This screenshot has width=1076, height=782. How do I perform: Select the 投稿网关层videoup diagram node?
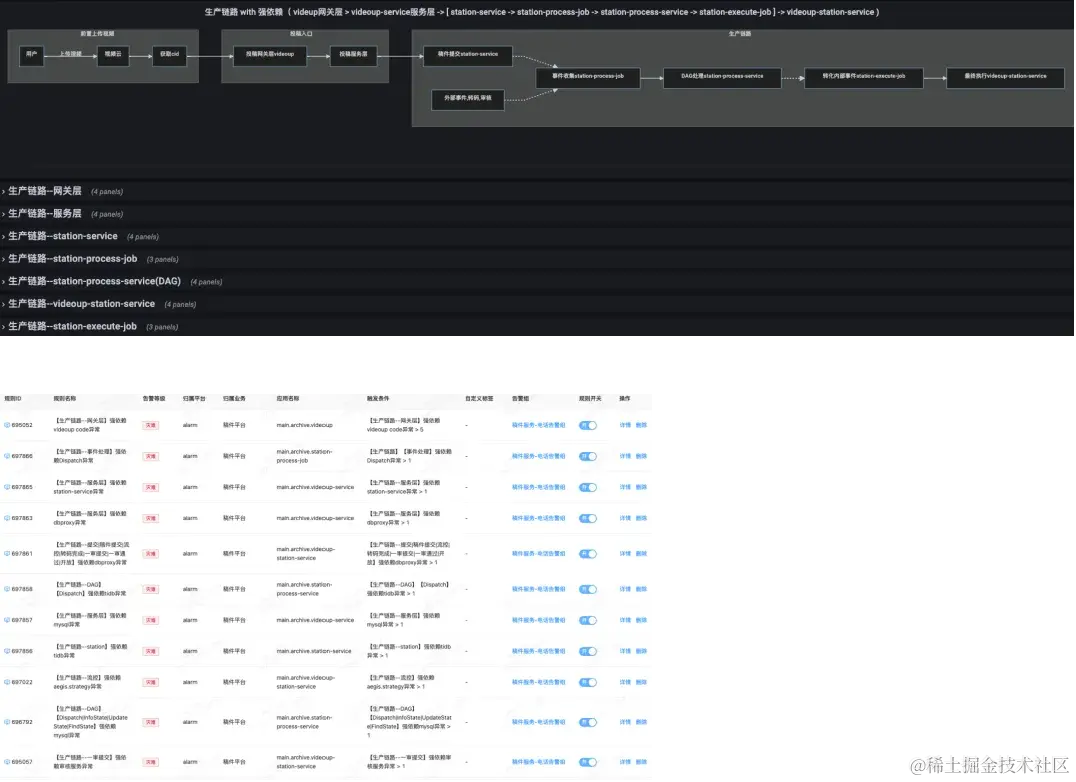[270, 55]
